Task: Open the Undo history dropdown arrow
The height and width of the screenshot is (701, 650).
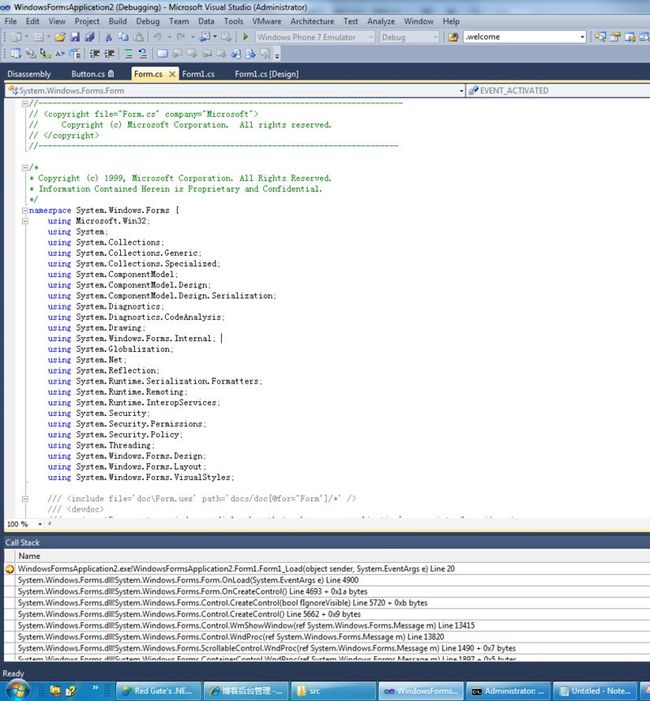Action: tap(169, 37)
